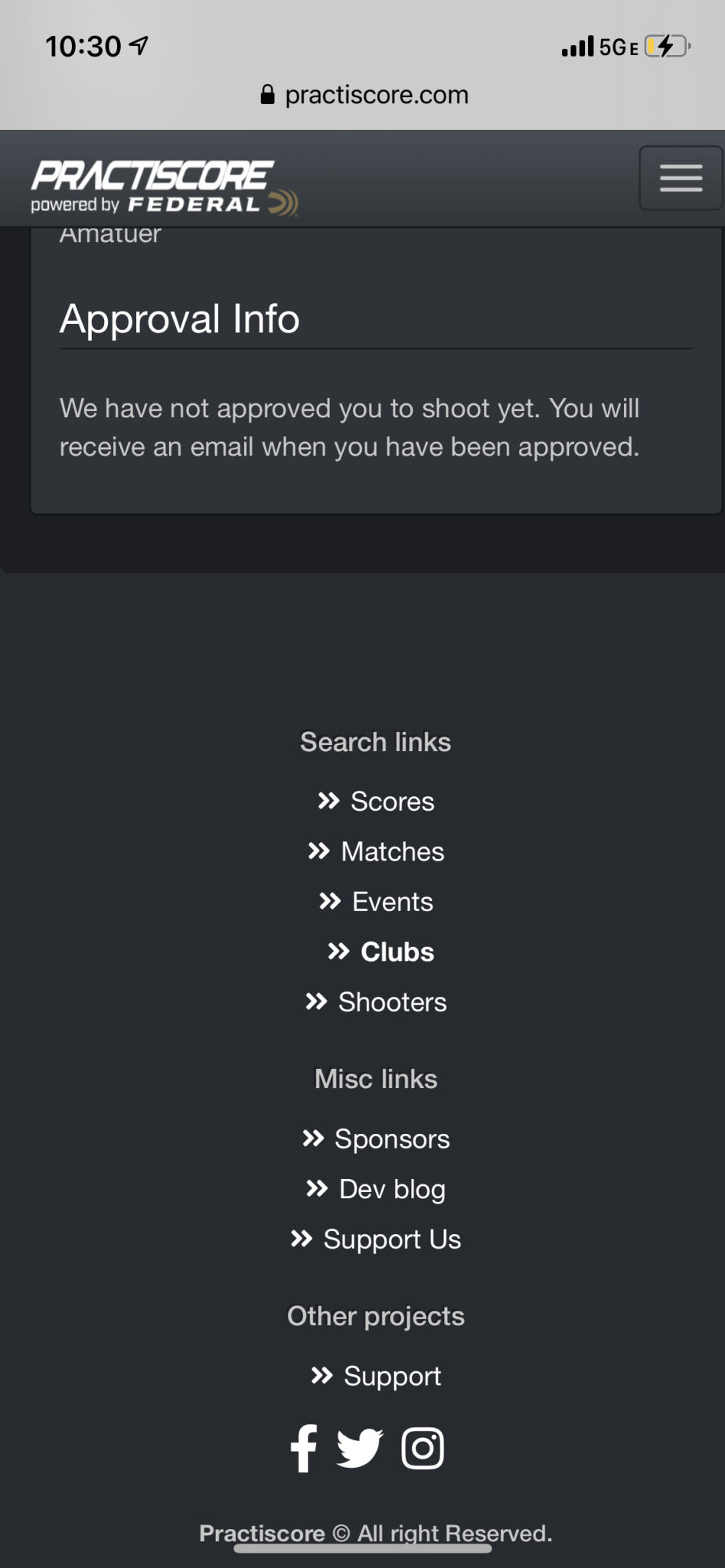725x1568 pixels.
Task: Open the Dev blog link
Action: click(x=376, y=1190)
